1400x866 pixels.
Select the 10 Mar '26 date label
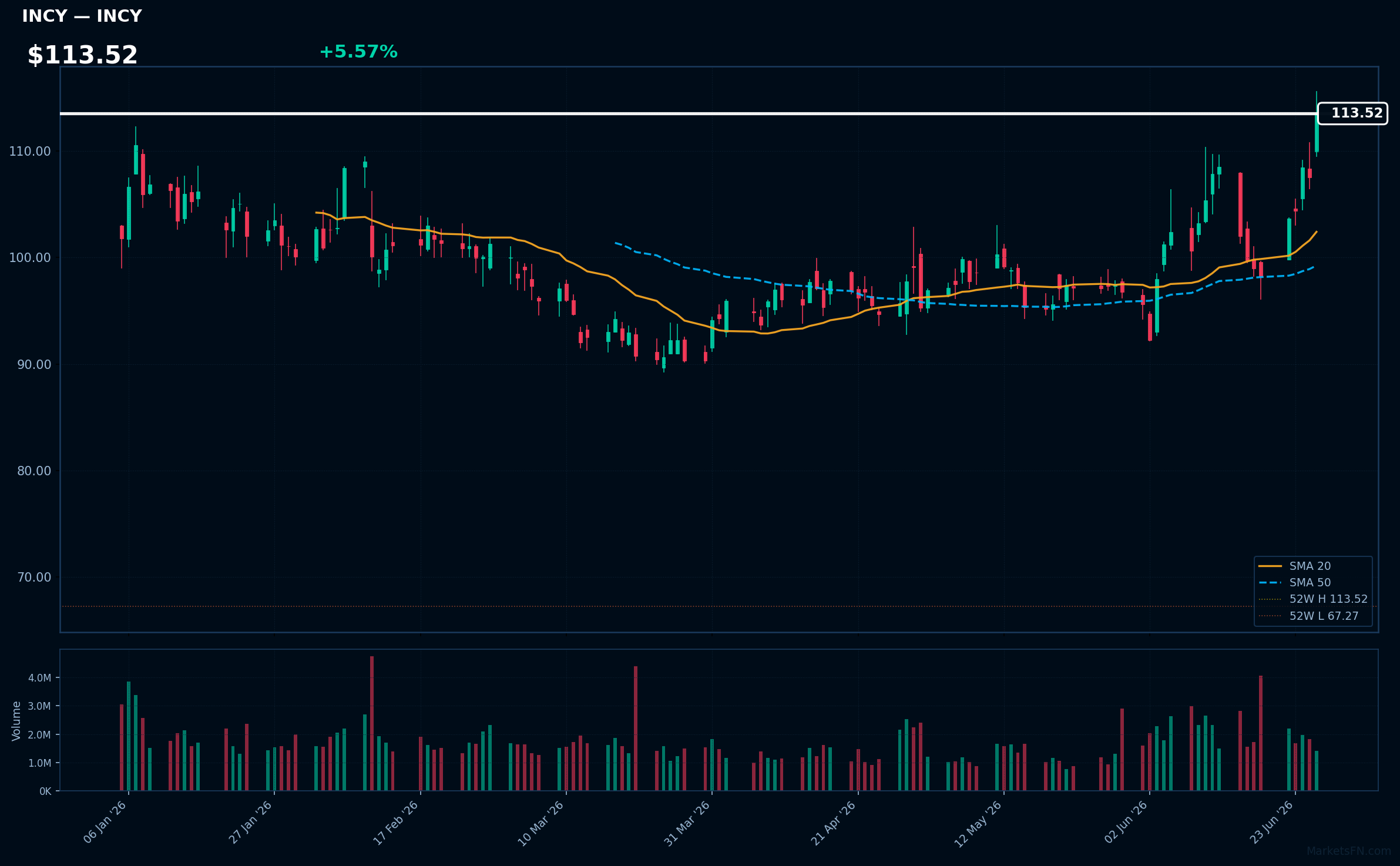point(541,823)
